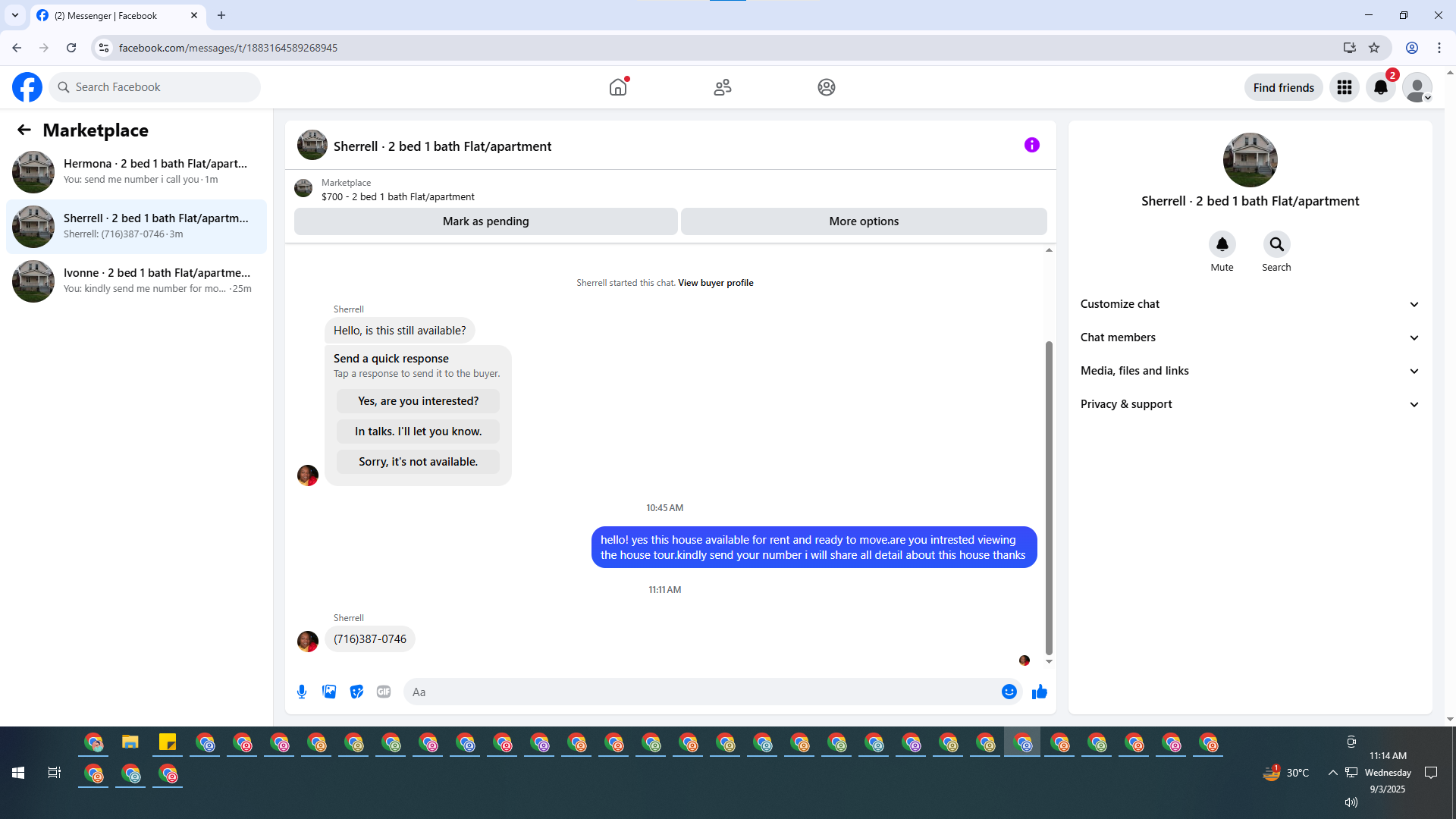1456x819 pixels.
Task: Open the notifications bell with 2 alerts
Action: point(1381,87)
